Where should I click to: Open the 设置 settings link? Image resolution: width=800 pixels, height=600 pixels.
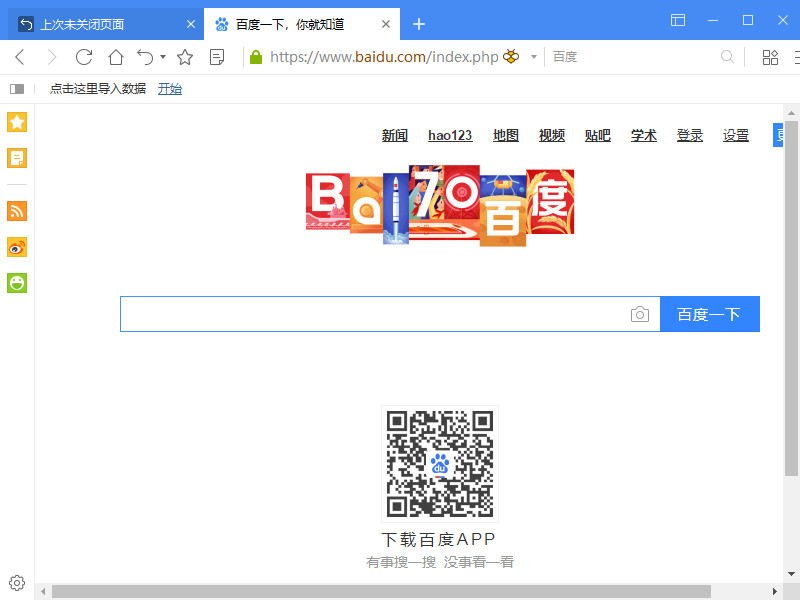pyautogui.click(x=736, y=135)
